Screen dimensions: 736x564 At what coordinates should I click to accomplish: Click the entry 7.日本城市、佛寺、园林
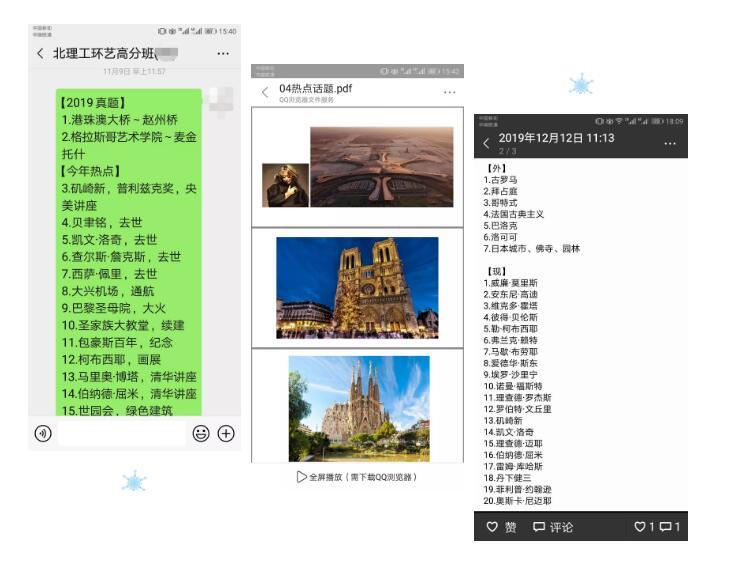532,248
